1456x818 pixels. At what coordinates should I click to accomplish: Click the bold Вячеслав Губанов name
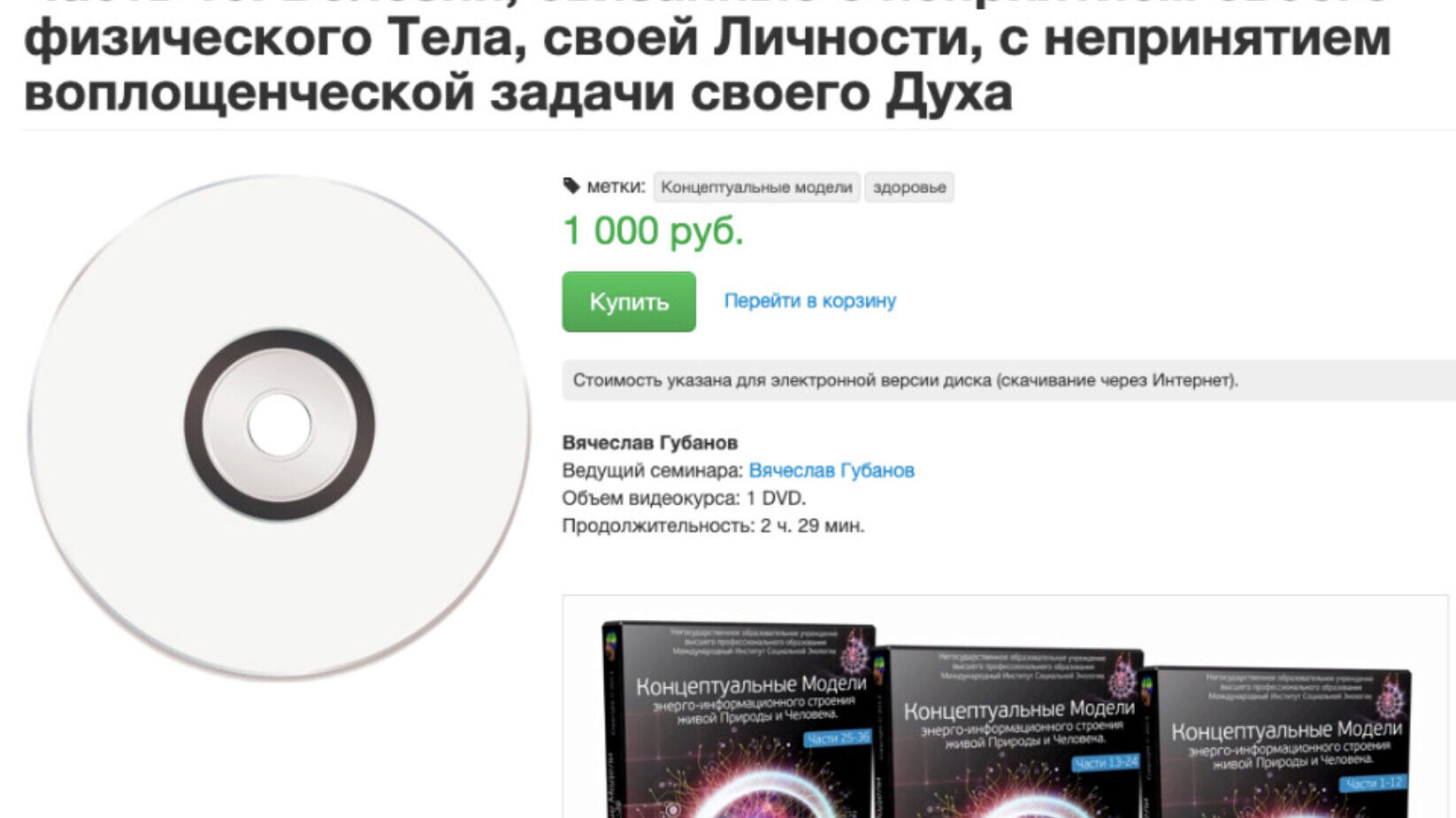pos(650,442)
